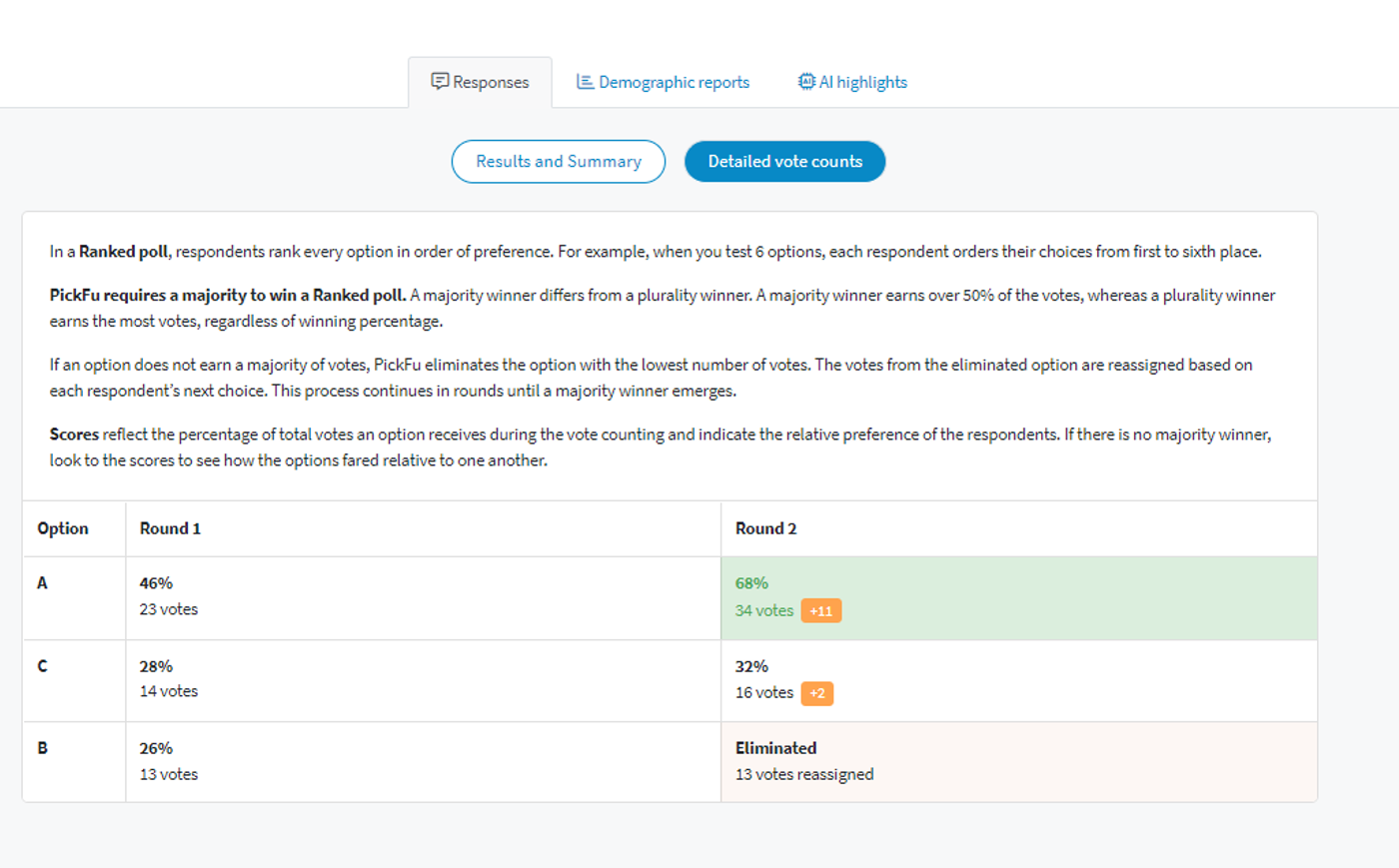Click the 13 votes count in Round 1
1399x868 pixels.
click(x=169, y=774)
